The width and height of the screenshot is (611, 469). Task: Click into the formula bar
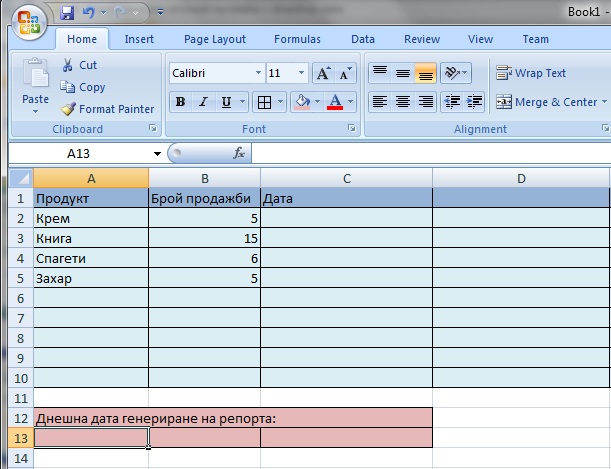[431, 153]
